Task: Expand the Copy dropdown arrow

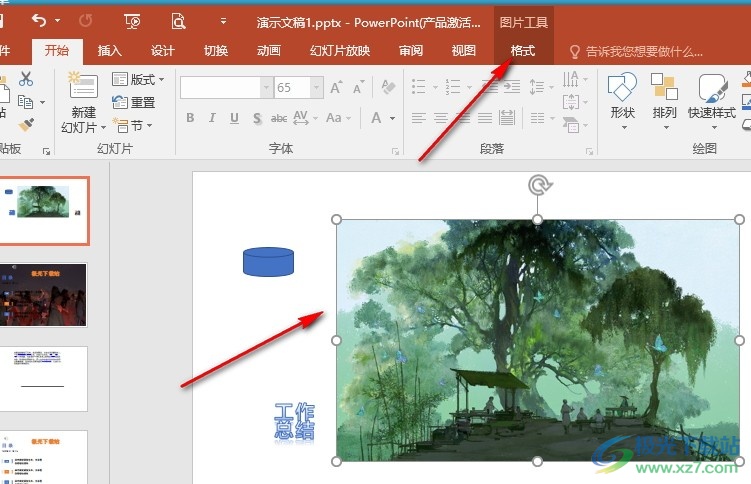Action: pyautogui.click(x=43, y=102)
